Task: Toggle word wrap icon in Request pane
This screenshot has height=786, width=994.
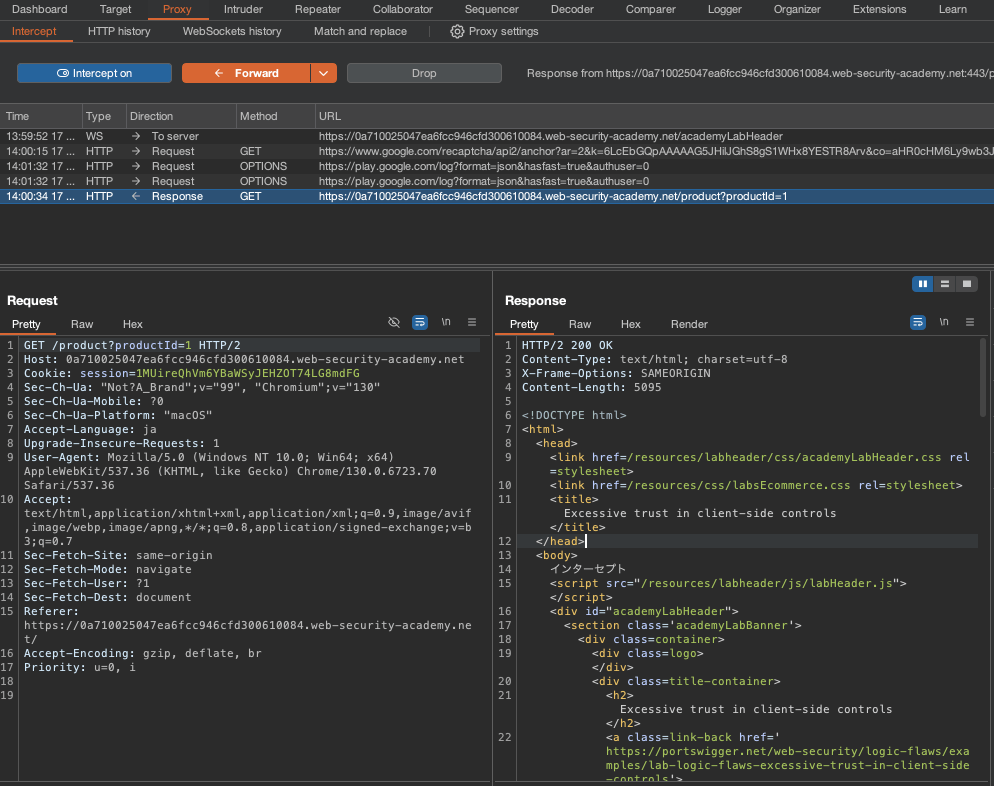Action: [420, 322]
